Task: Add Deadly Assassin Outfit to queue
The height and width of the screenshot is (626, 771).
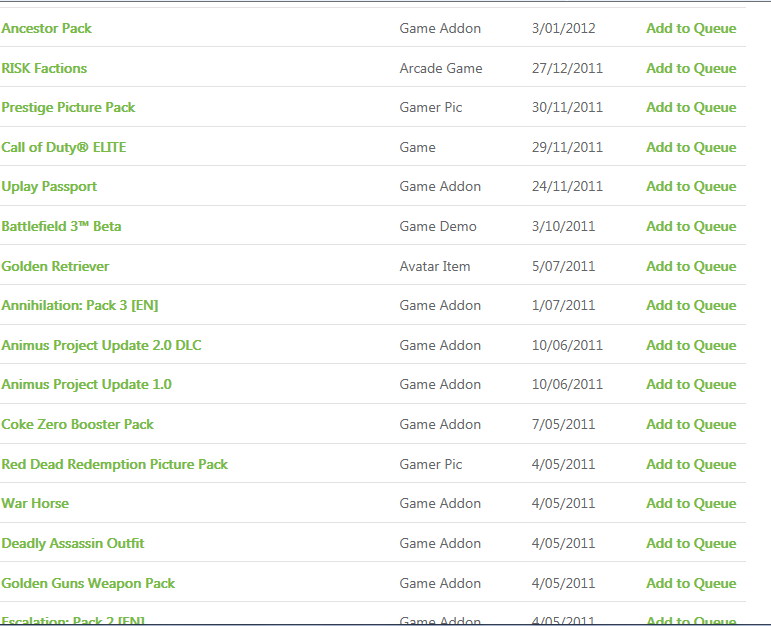Action: pyautogui.click(x=691, y=543)
